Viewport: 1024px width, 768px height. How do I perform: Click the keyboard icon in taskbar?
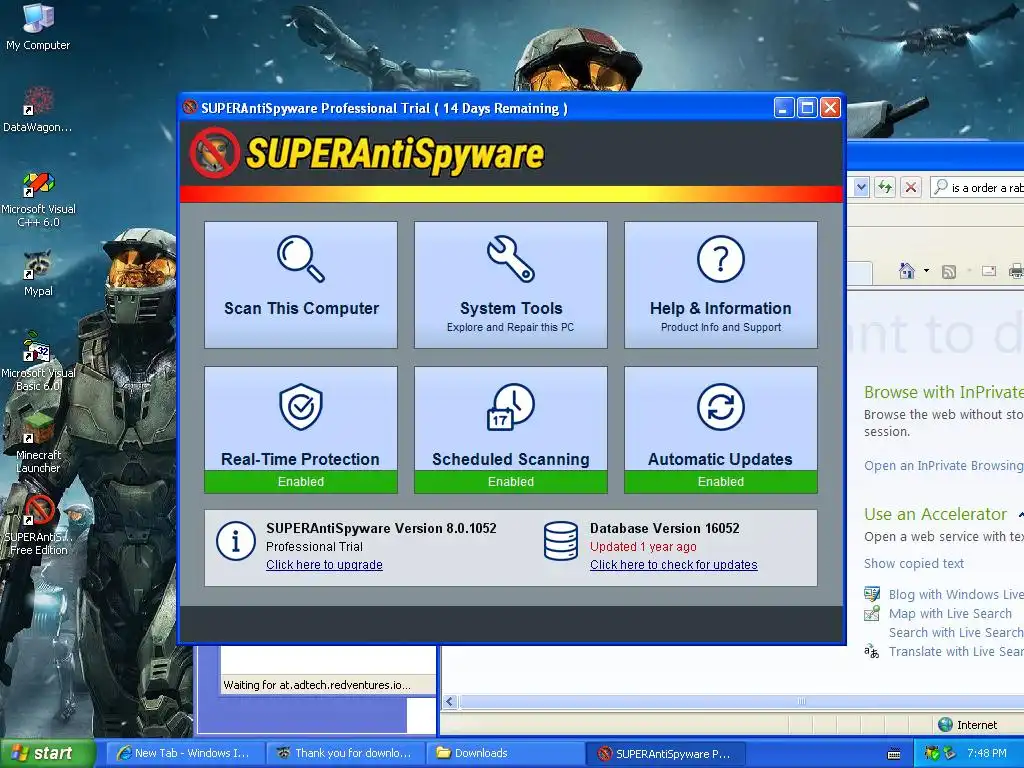pos(894,754)
